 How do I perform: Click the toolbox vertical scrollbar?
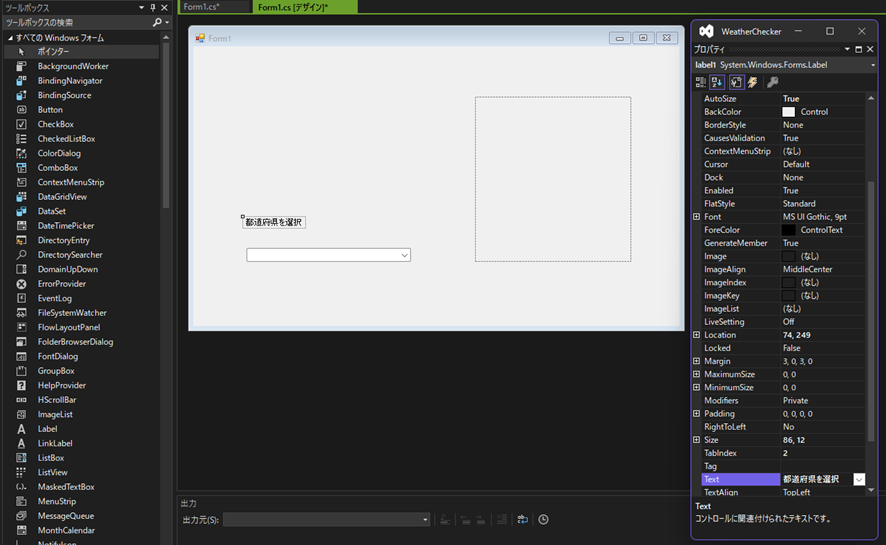[x=166, y=124]
